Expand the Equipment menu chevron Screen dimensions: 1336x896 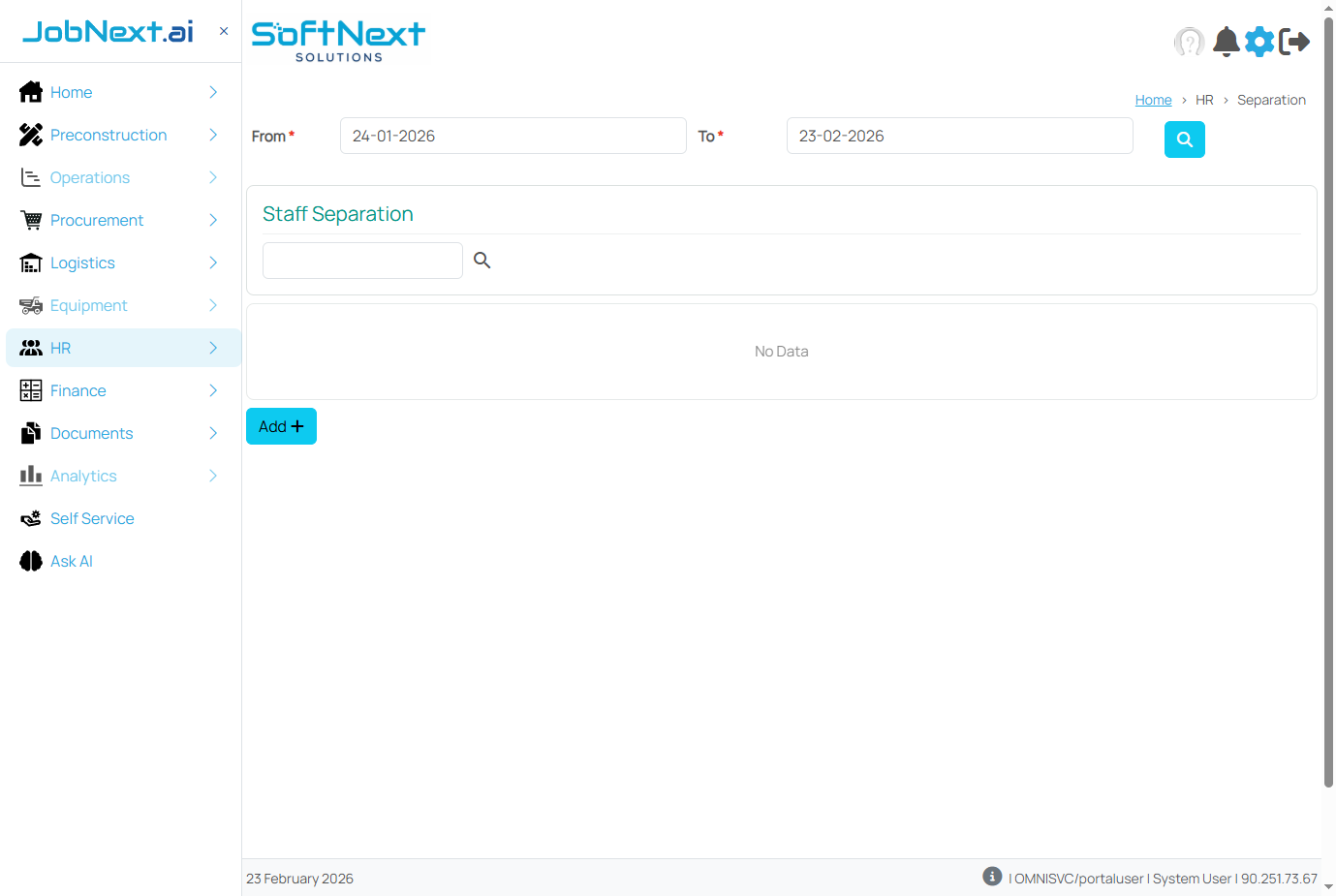(212, 305)
